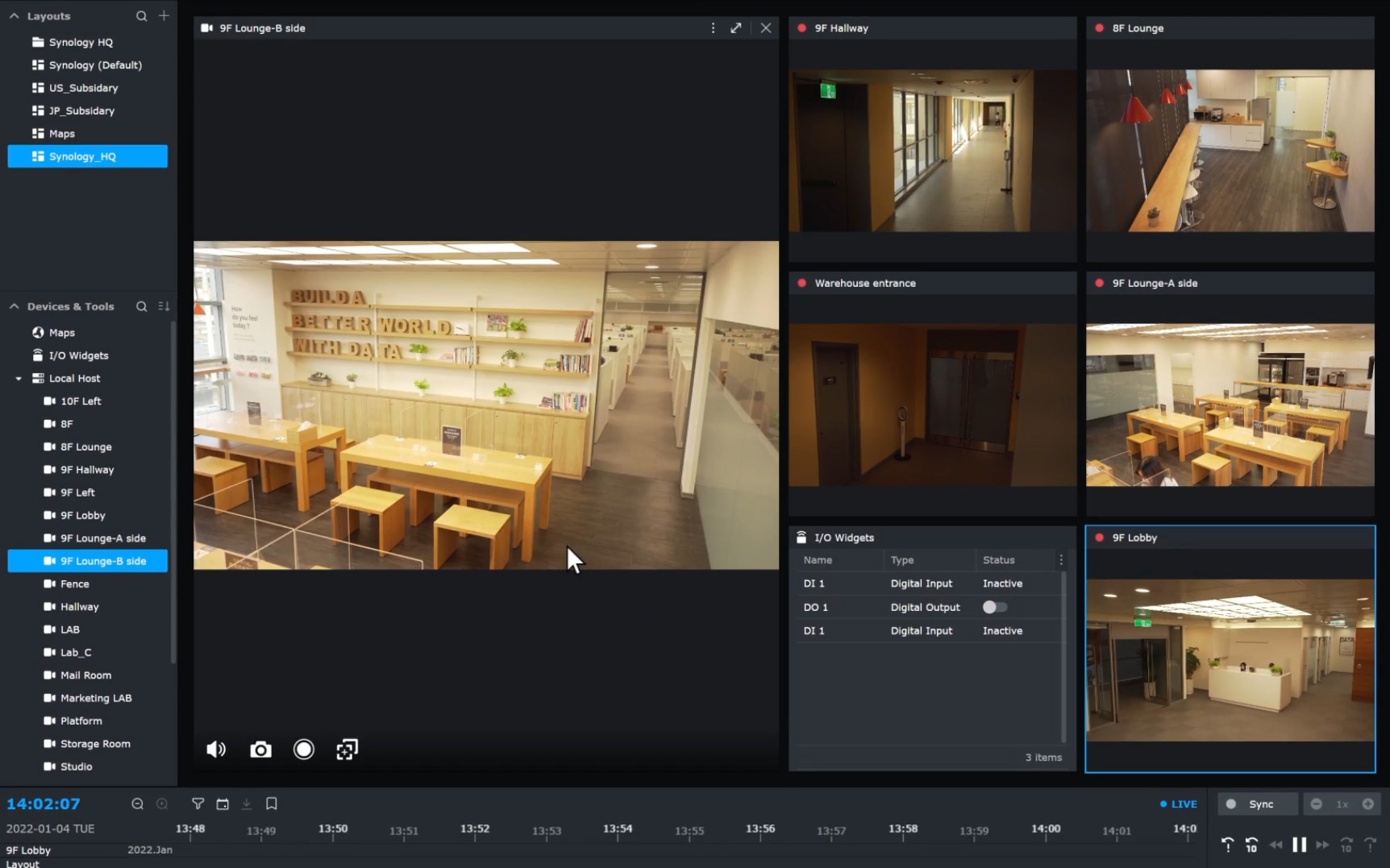Select the Mail Room camera
Image resolution: width=1390 pixels, height=868 pixels.
coord(87,675)
